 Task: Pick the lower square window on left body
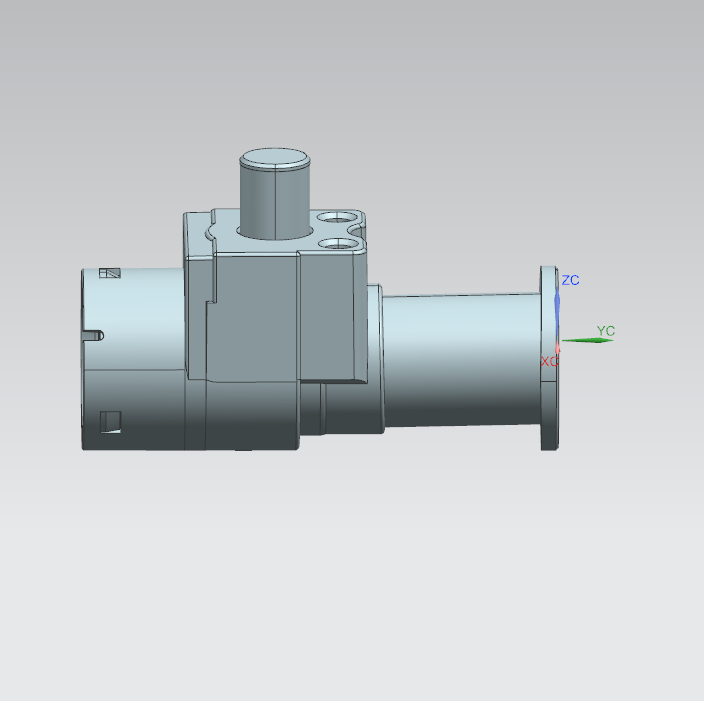pos(112,420)
